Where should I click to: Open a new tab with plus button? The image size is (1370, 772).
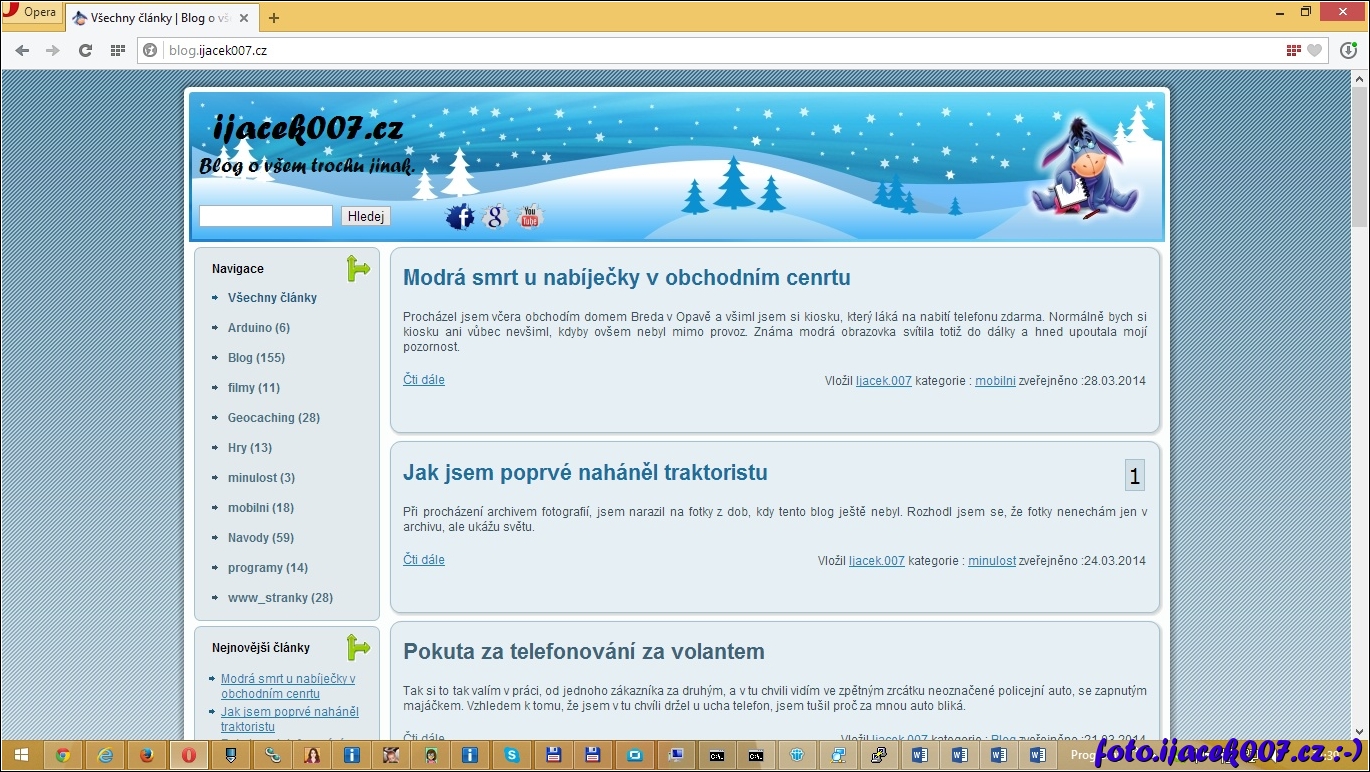coord(274,18)
